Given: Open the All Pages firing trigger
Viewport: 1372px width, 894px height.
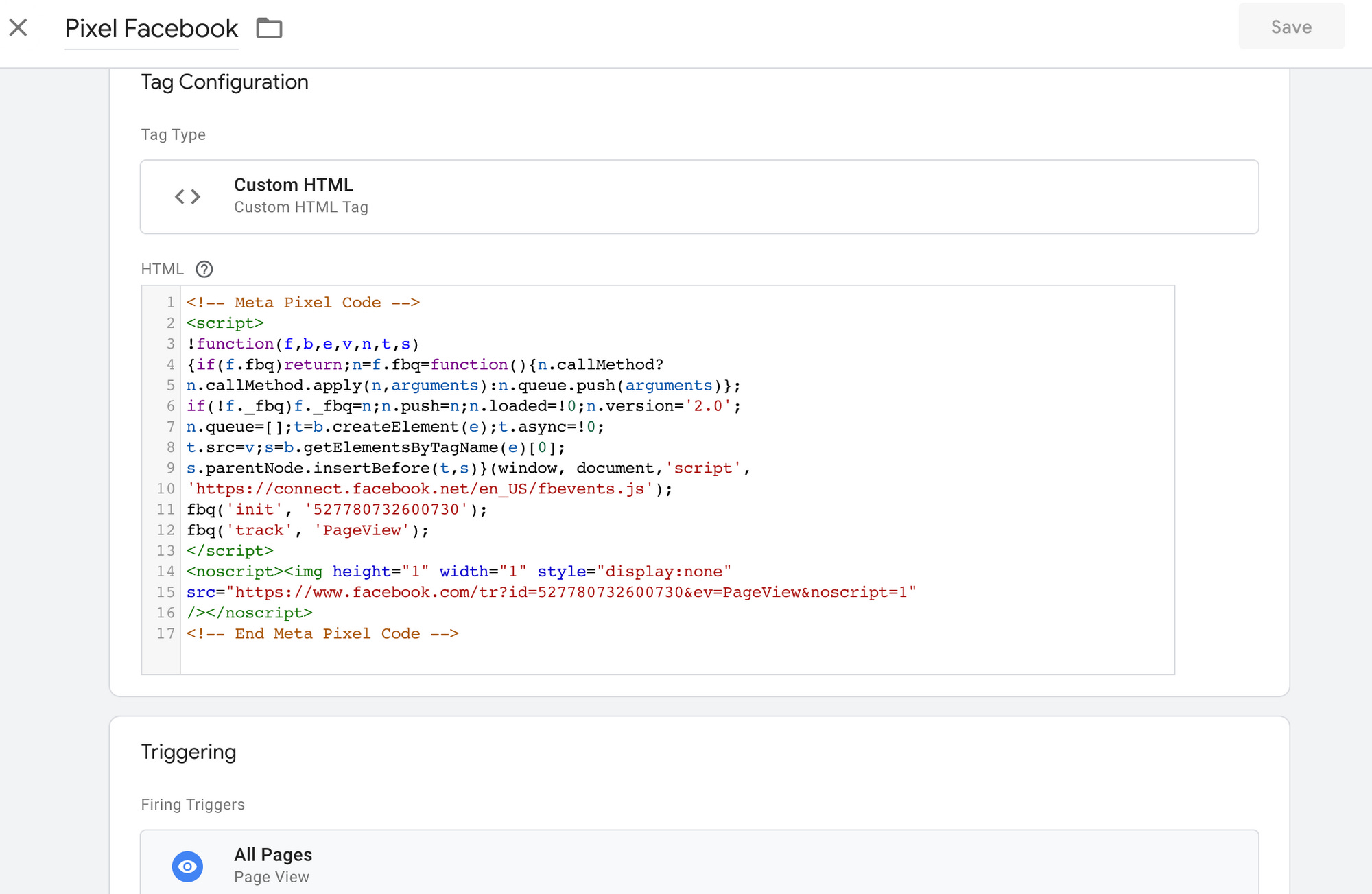Looking at the screenshot, I should tap(699, 862).
